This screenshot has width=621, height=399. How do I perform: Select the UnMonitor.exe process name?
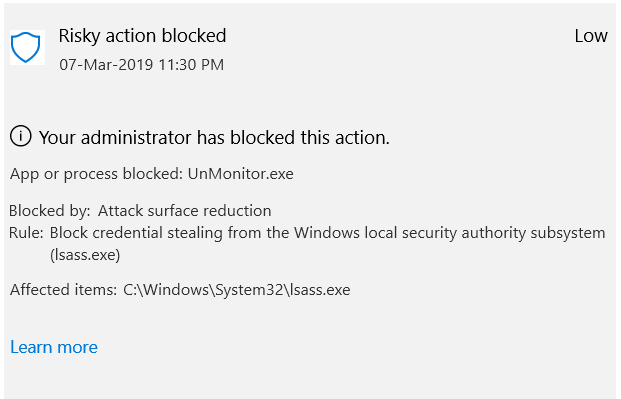(241, 174)
